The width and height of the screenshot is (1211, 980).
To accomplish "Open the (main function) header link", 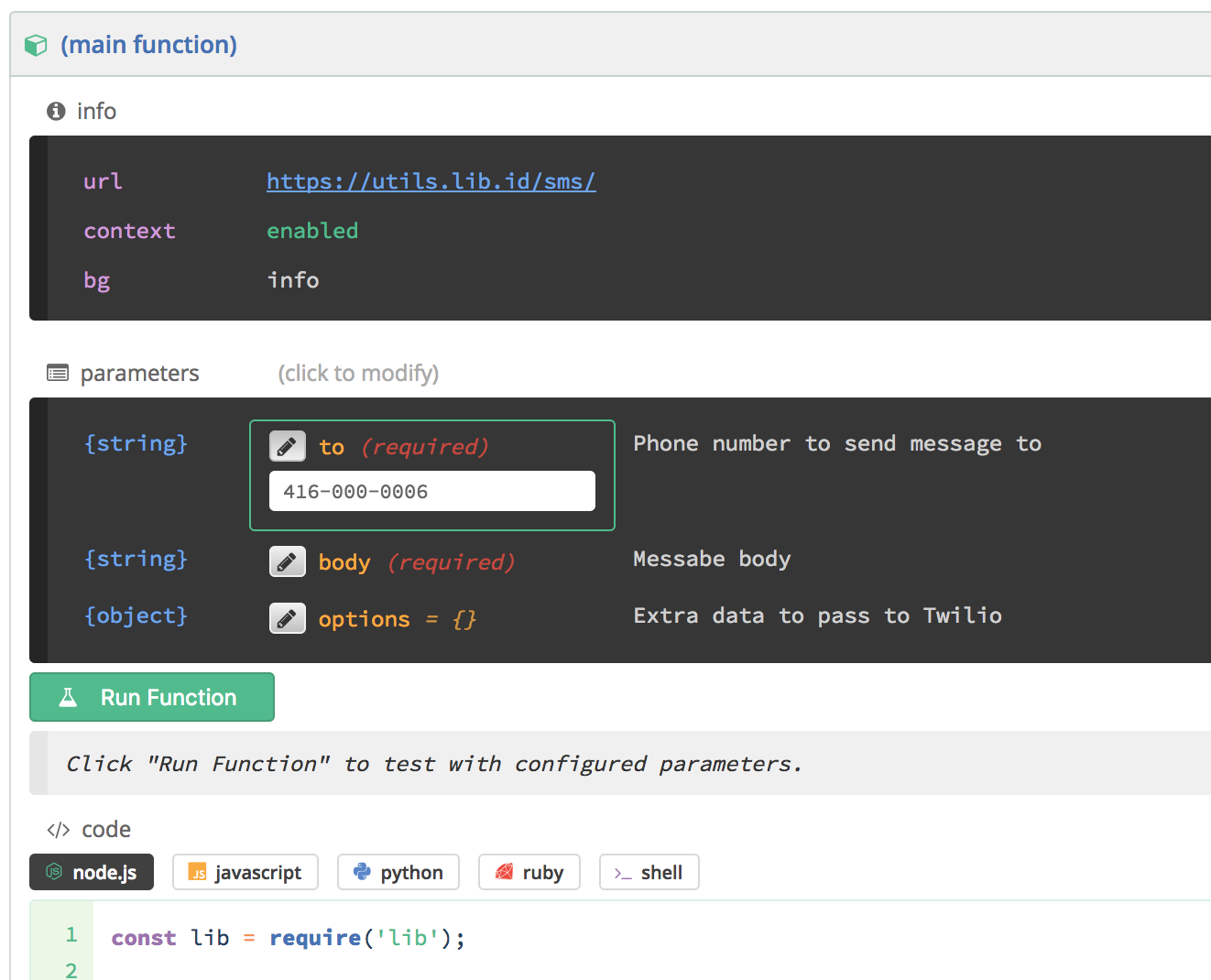I will click(x=148, y=45).
